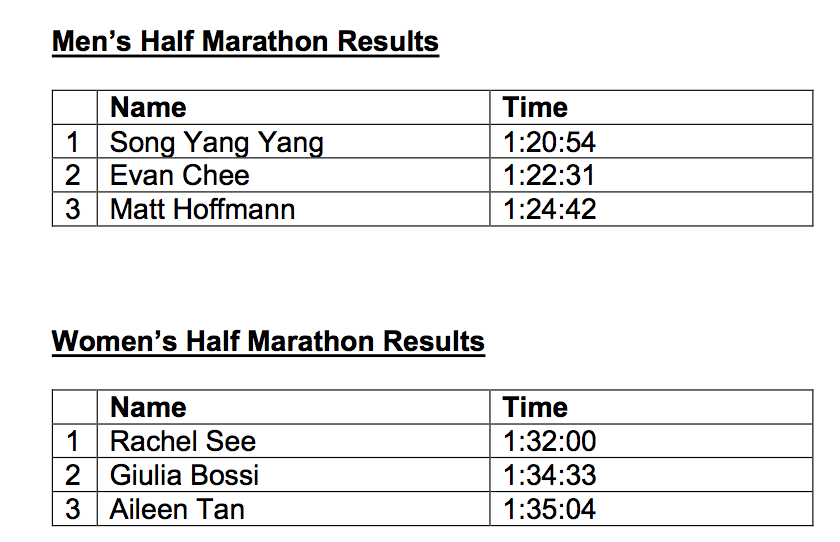Click the Name header in women's table
Image resolution: width=840 pixels, height=542 pixels.
[x=148, y=407]
